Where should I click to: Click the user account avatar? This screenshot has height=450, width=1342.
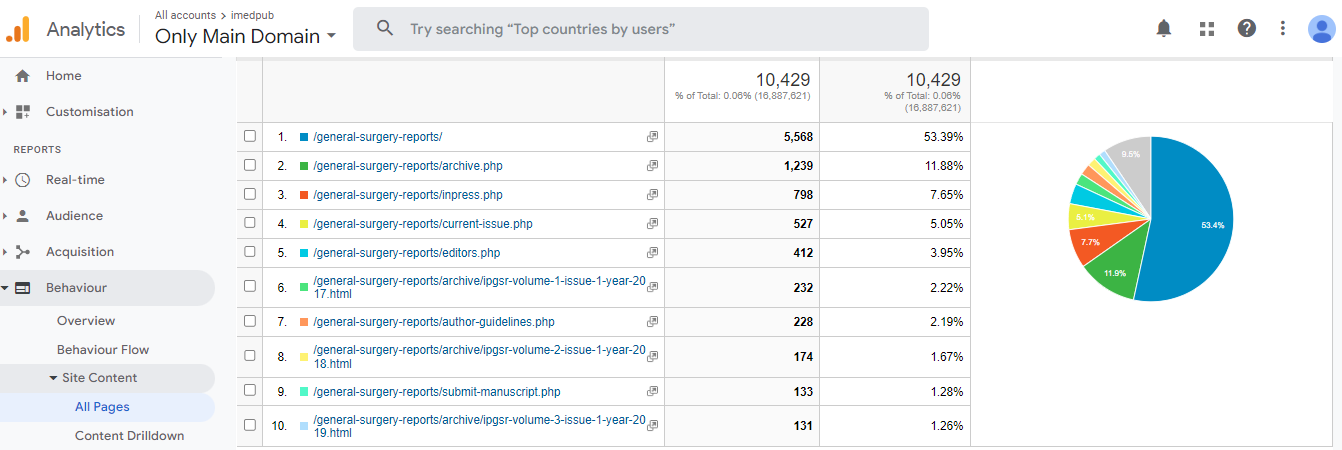point(1321,28)
